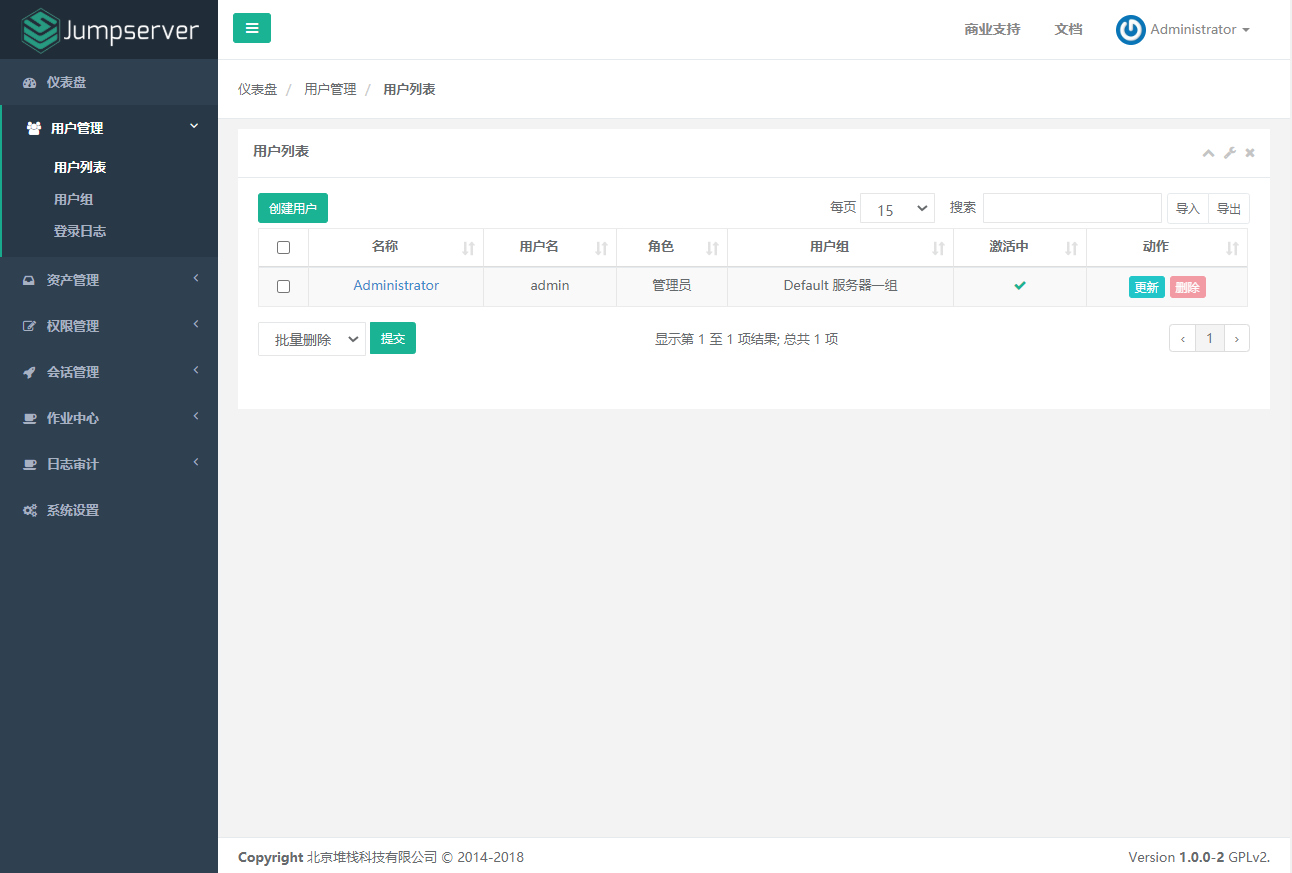Viewport: 1292px width, 873px height.
Task: Click inside the 搜索 search field
Action: (1072, 207)
